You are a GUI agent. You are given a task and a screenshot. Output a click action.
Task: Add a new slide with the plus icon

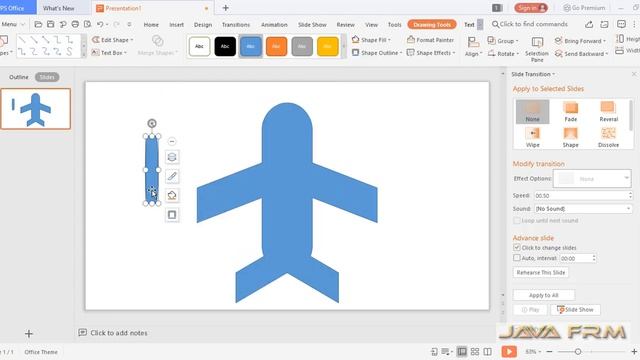coord(29,333)
